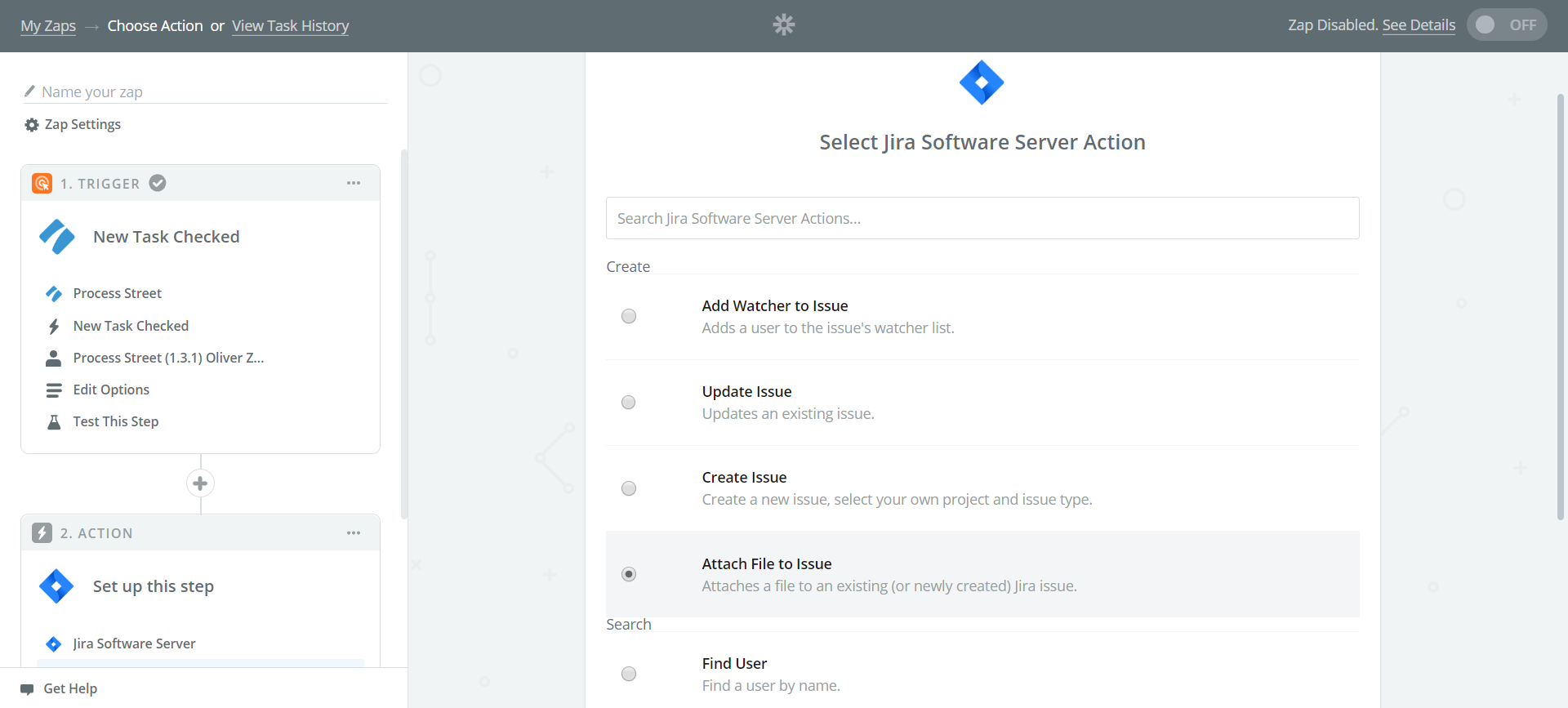Click the Zap Settings gear icon
1568x708 pixels.
click(x=32, y=125)
